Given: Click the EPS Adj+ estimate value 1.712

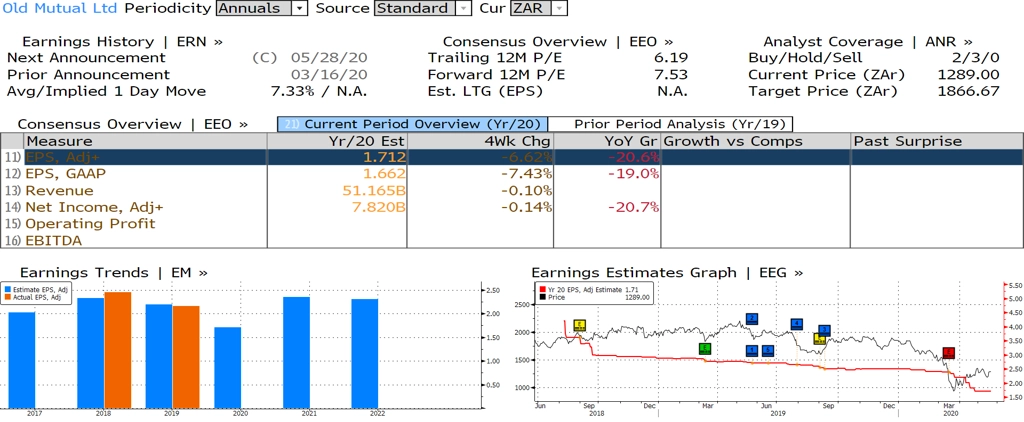Looking at the screenshot, I should coord(385,157).
